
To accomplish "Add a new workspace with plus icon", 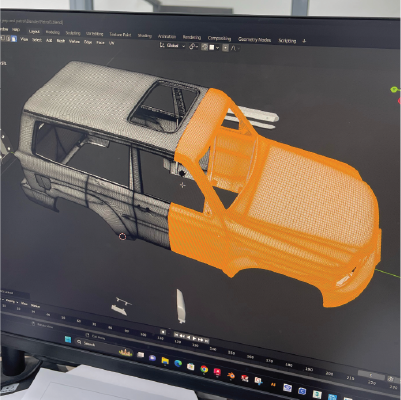I will (x=304, y=41).
